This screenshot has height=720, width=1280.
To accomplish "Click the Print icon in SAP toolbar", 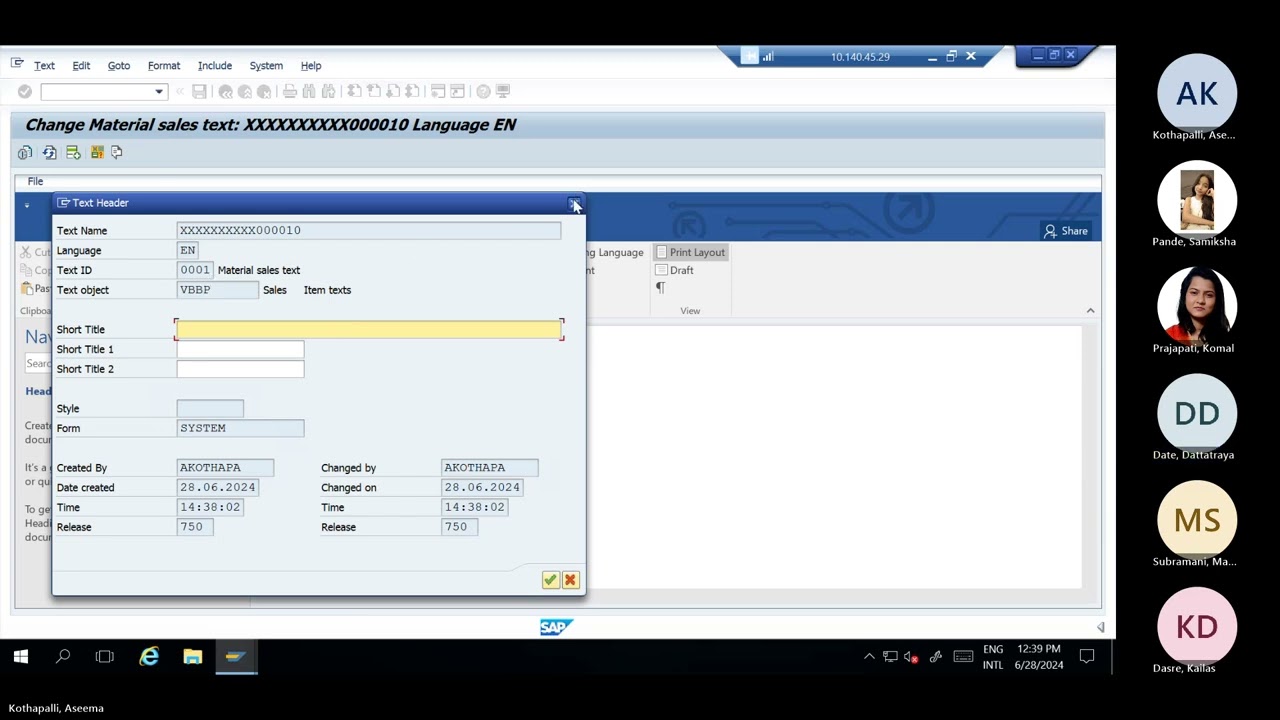I will (x=289, y=91).
